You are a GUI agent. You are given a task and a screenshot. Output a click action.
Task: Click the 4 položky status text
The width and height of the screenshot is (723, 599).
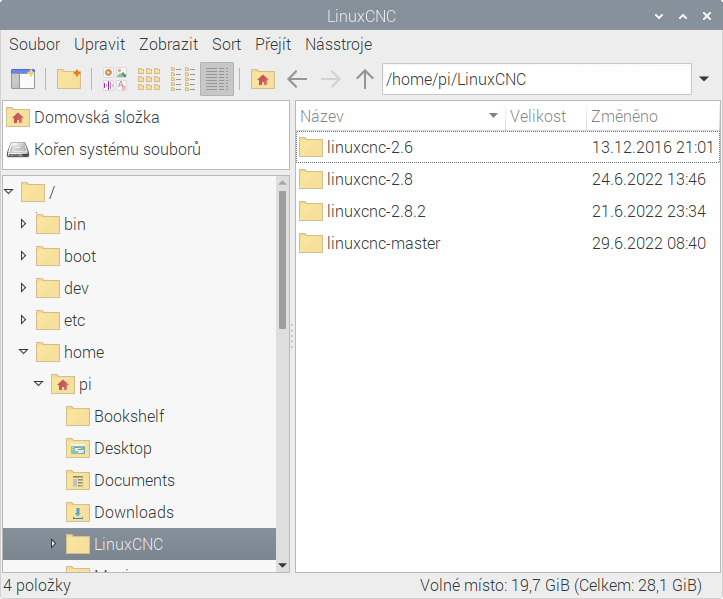tap(37, 586)
